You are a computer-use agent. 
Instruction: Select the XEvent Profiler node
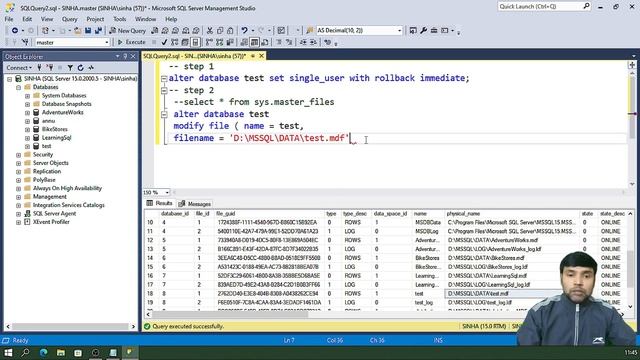tap(51, 222)
